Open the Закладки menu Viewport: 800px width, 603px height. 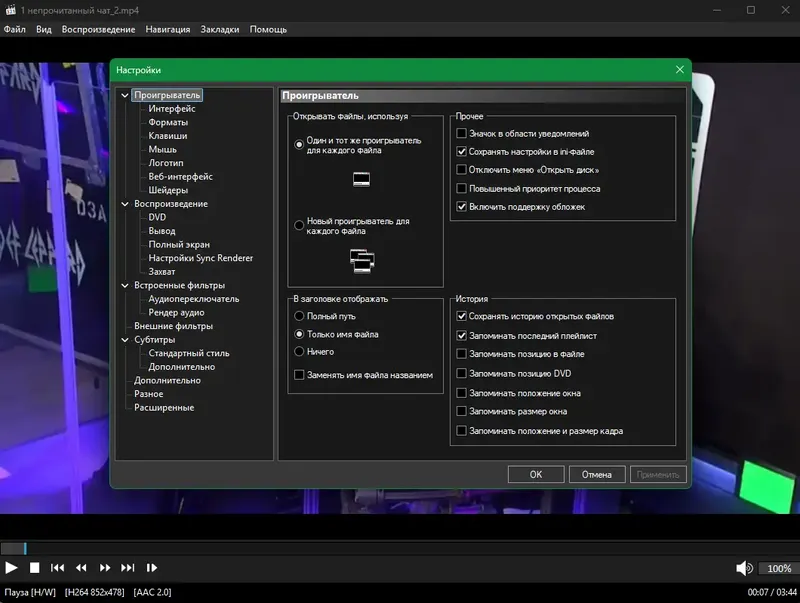[x=220, y=30]
